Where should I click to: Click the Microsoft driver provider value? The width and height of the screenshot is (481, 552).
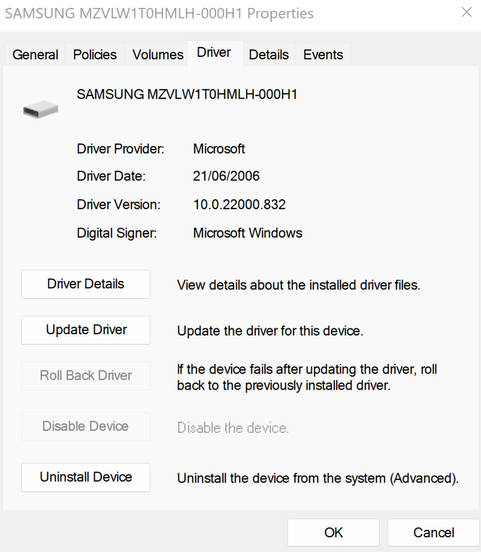click(219, 149)
